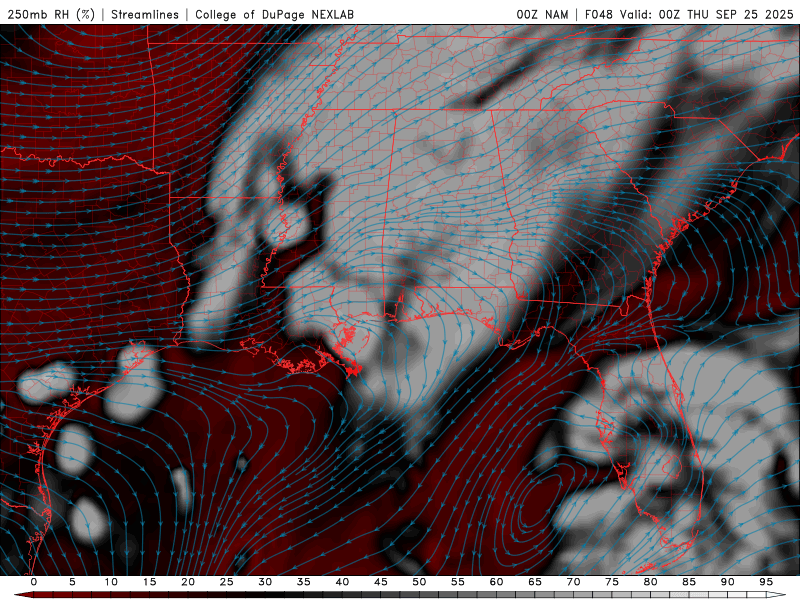
Task: Click the colorbar label "40"
Action: point(342,582)
